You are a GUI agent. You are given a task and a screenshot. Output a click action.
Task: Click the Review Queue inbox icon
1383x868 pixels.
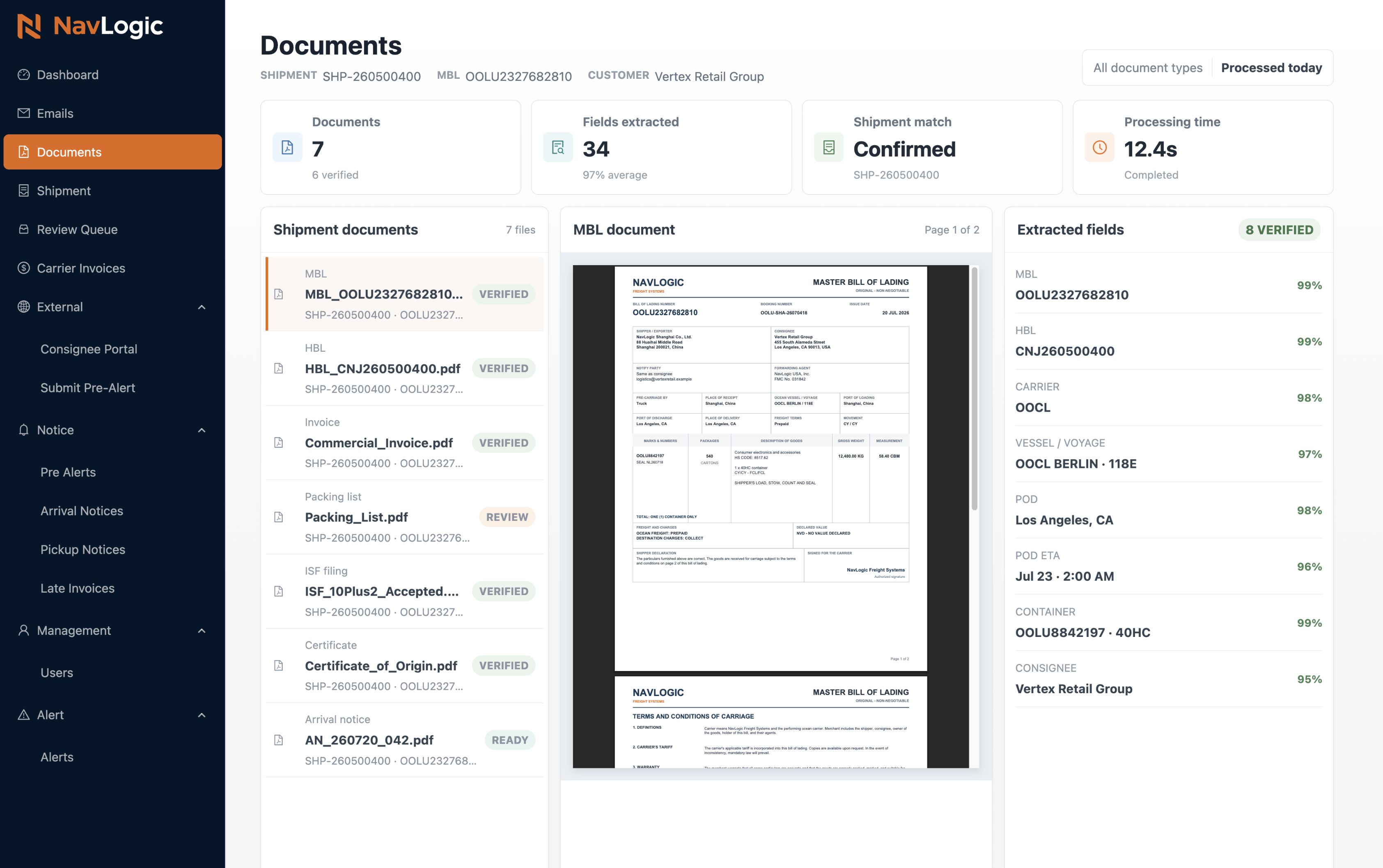(x=23, y=229)
